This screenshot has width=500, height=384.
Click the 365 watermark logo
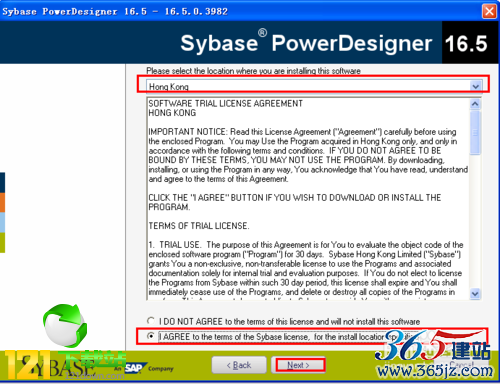432,346
